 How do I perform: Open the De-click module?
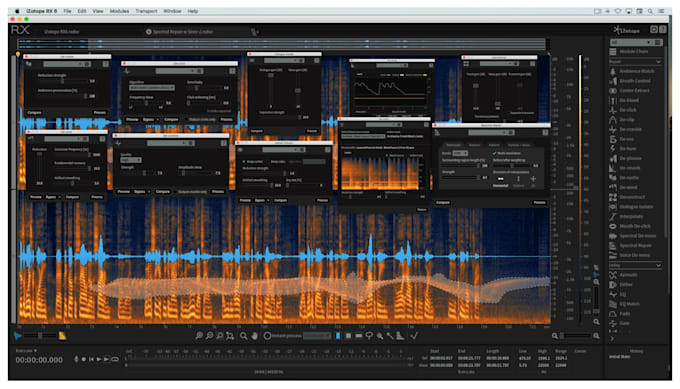click(624, 110)
